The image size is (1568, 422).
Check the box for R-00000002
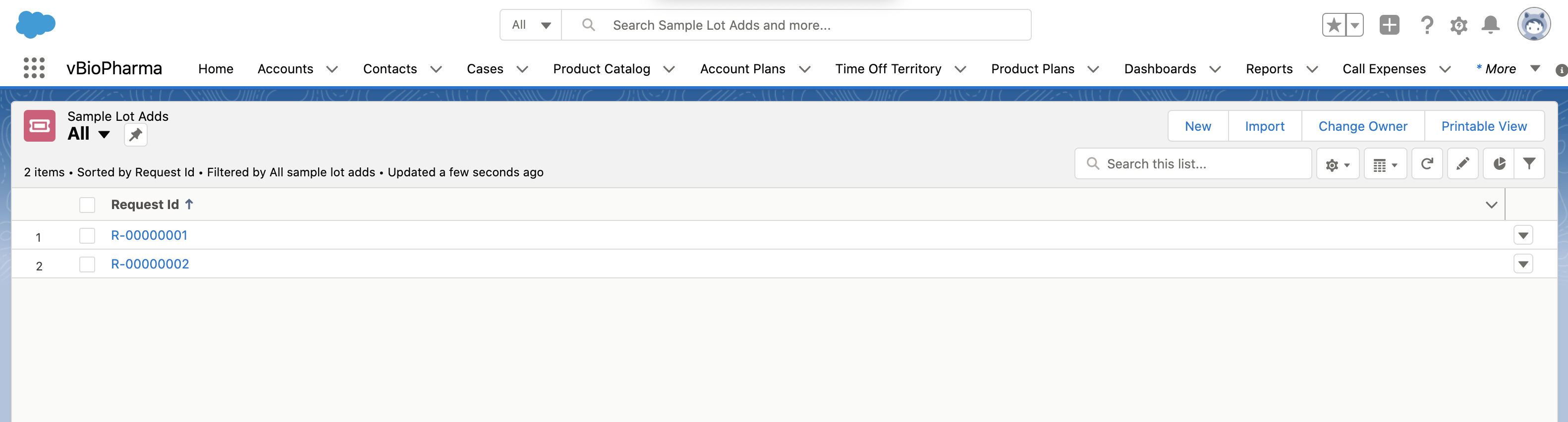coord(87,264)
